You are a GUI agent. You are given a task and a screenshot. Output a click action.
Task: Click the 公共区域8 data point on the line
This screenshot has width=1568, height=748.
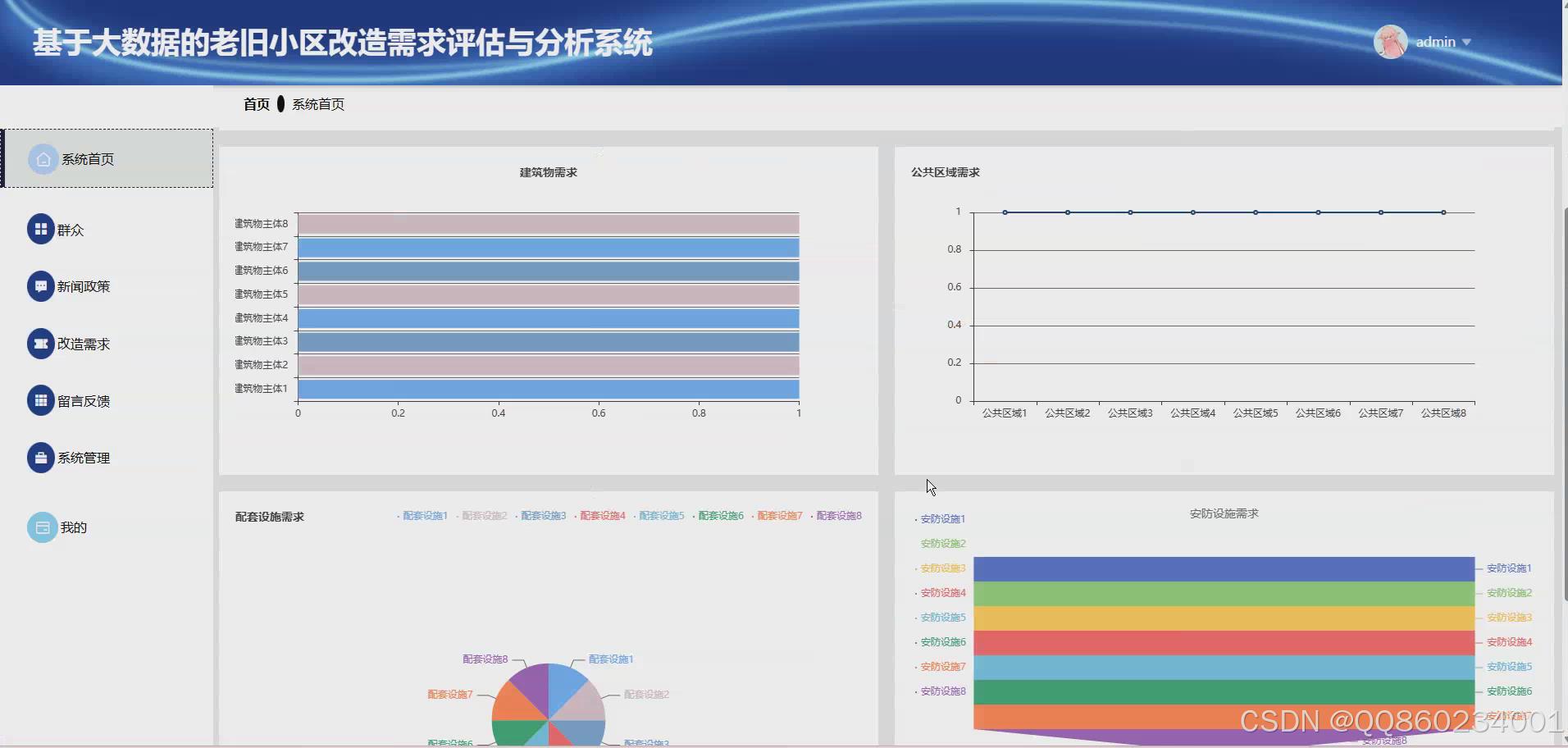coord(1443,212)
